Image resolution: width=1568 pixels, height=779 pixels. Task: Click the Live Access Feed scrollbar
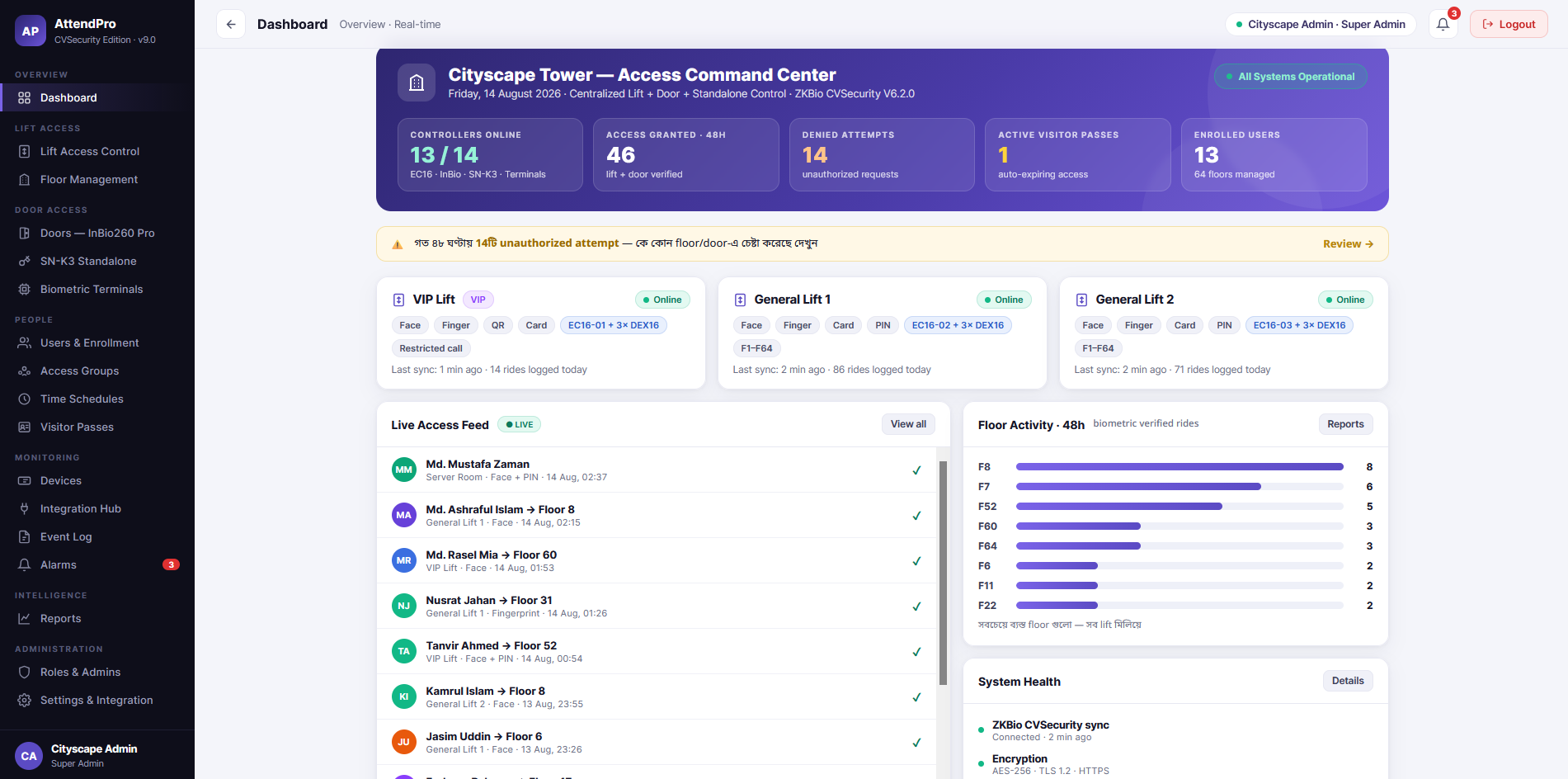pos(943,573)
